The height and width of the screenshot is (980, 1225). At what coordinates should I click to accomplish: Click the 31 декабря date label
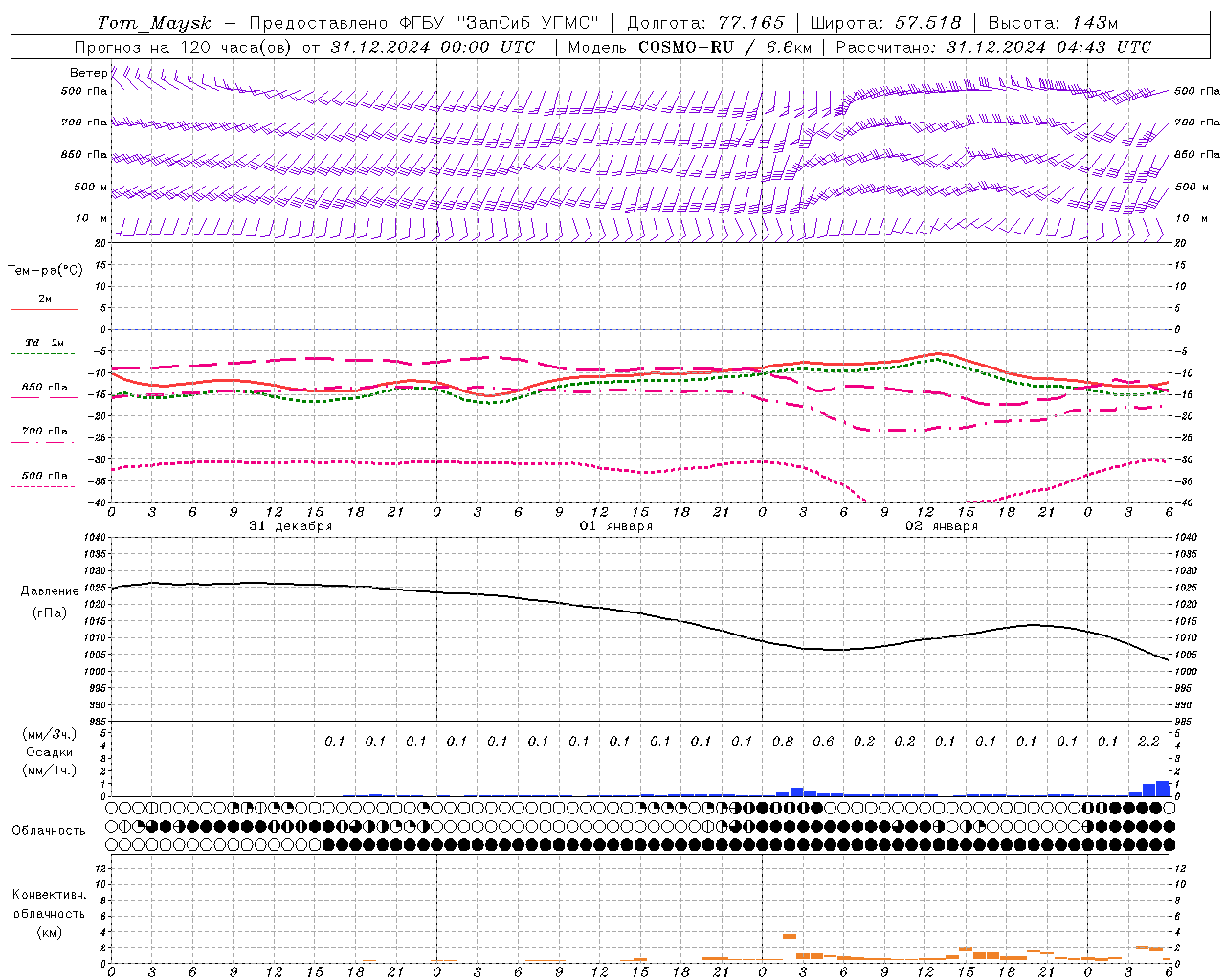(291, 526)
